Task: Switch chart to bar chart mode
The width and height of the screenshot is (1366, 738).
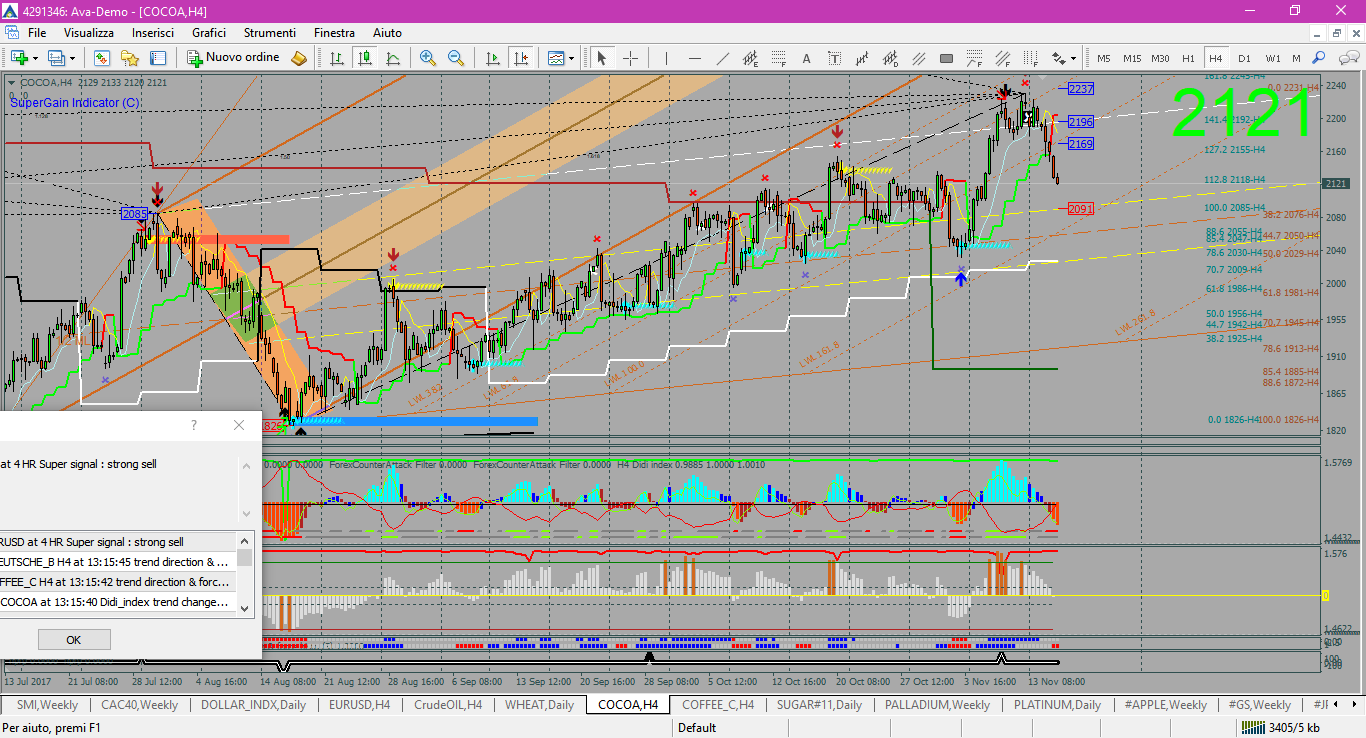Action: tap(337, 58)
